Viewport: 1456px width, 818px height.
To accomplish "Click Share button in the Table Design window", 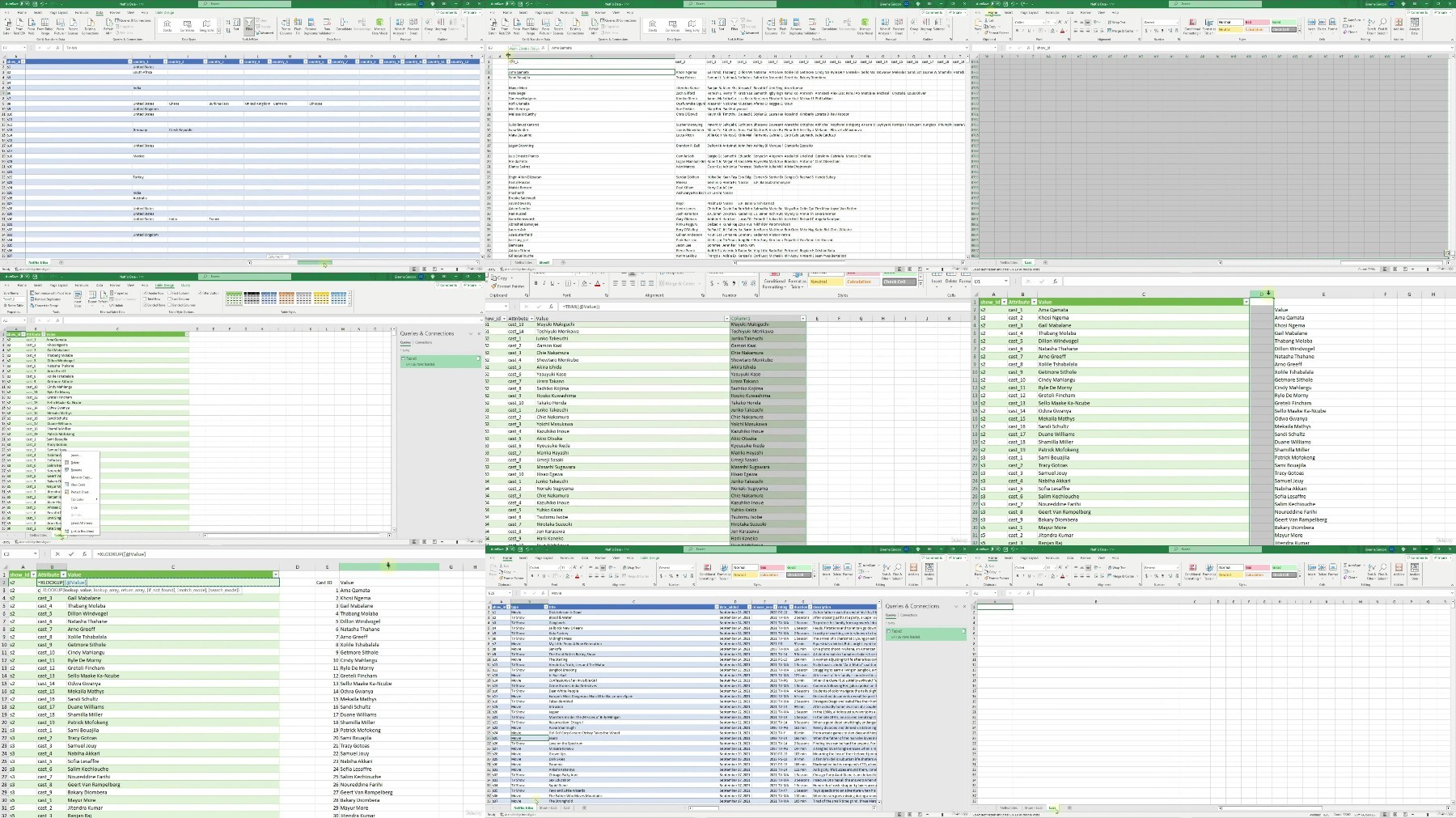I will coord(471,285).
